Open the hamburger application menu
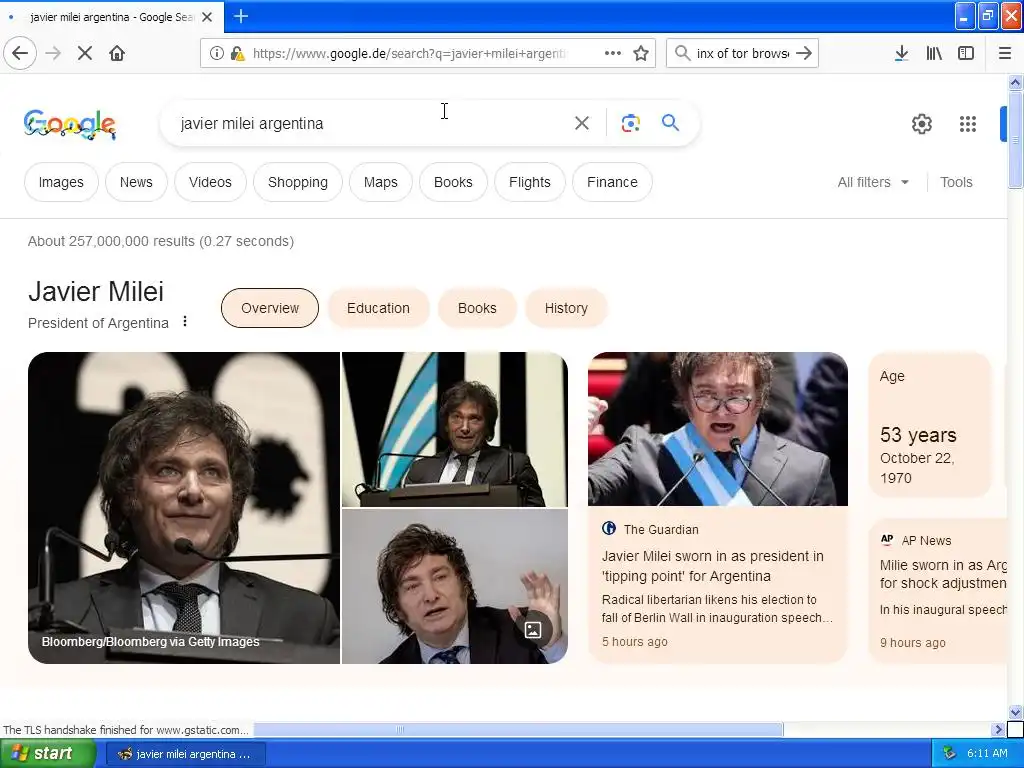 tap(1005, 53)
